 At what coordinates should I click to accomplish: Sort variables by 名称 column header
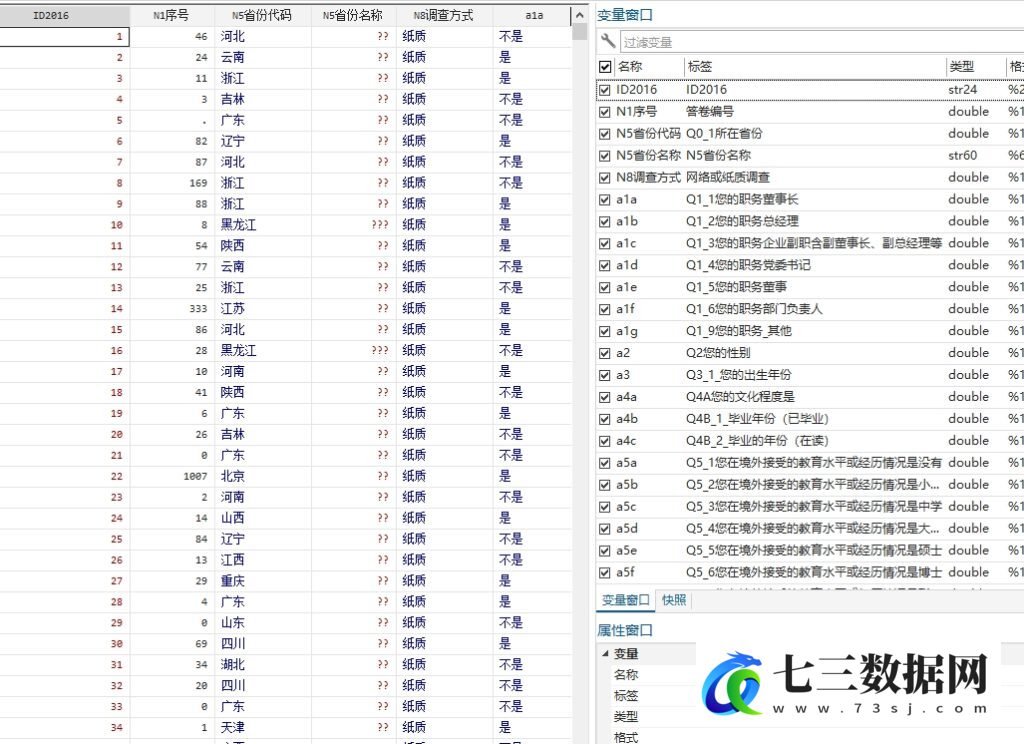pos(649,67)
